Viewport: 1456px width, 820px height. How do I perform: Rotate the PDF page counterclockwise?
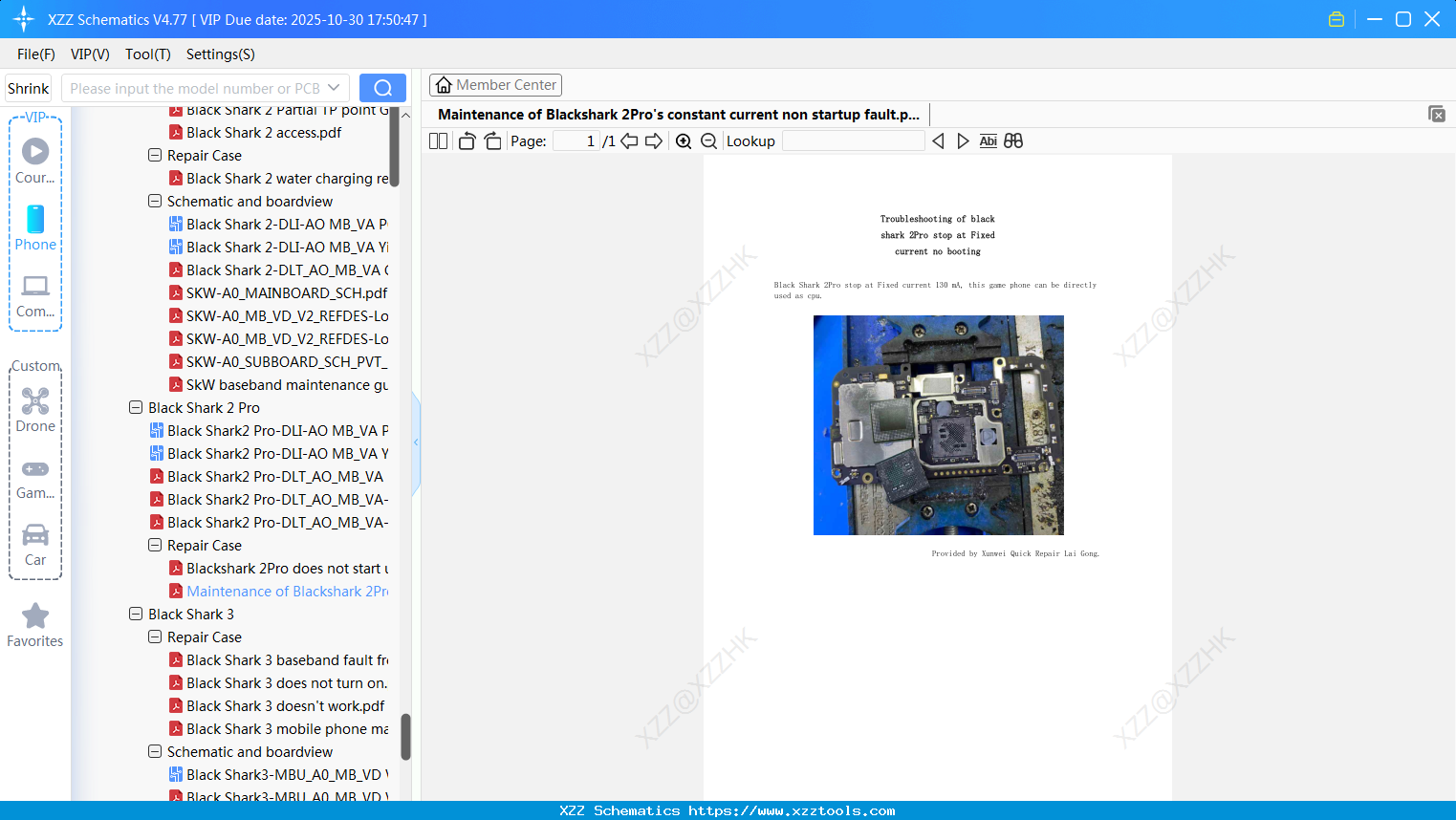[466, 140]
